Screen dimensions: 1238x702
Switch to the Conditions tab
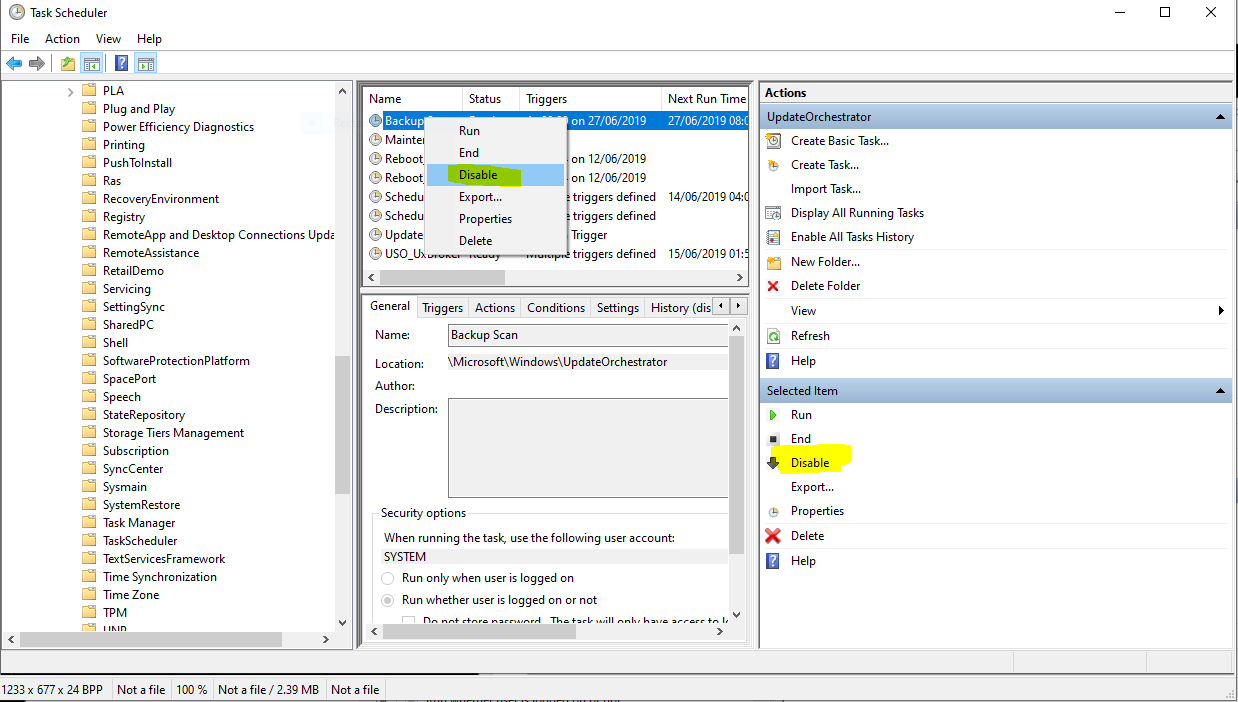556,308
